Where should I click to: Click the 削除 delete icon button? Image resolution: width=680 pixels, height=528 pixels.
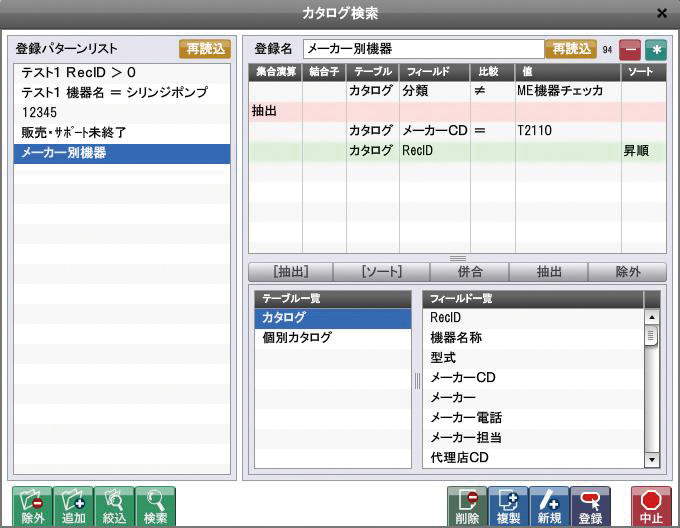[x=467, y=506]
